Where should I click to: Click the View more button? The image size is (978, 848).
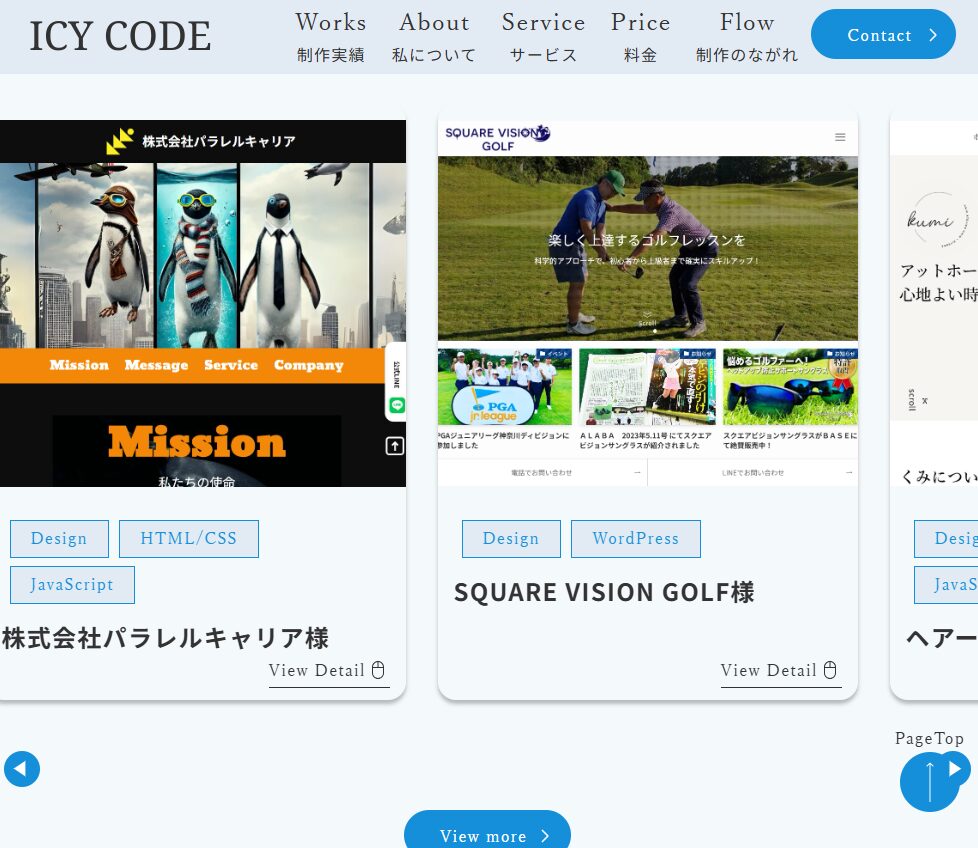(487, 836)
